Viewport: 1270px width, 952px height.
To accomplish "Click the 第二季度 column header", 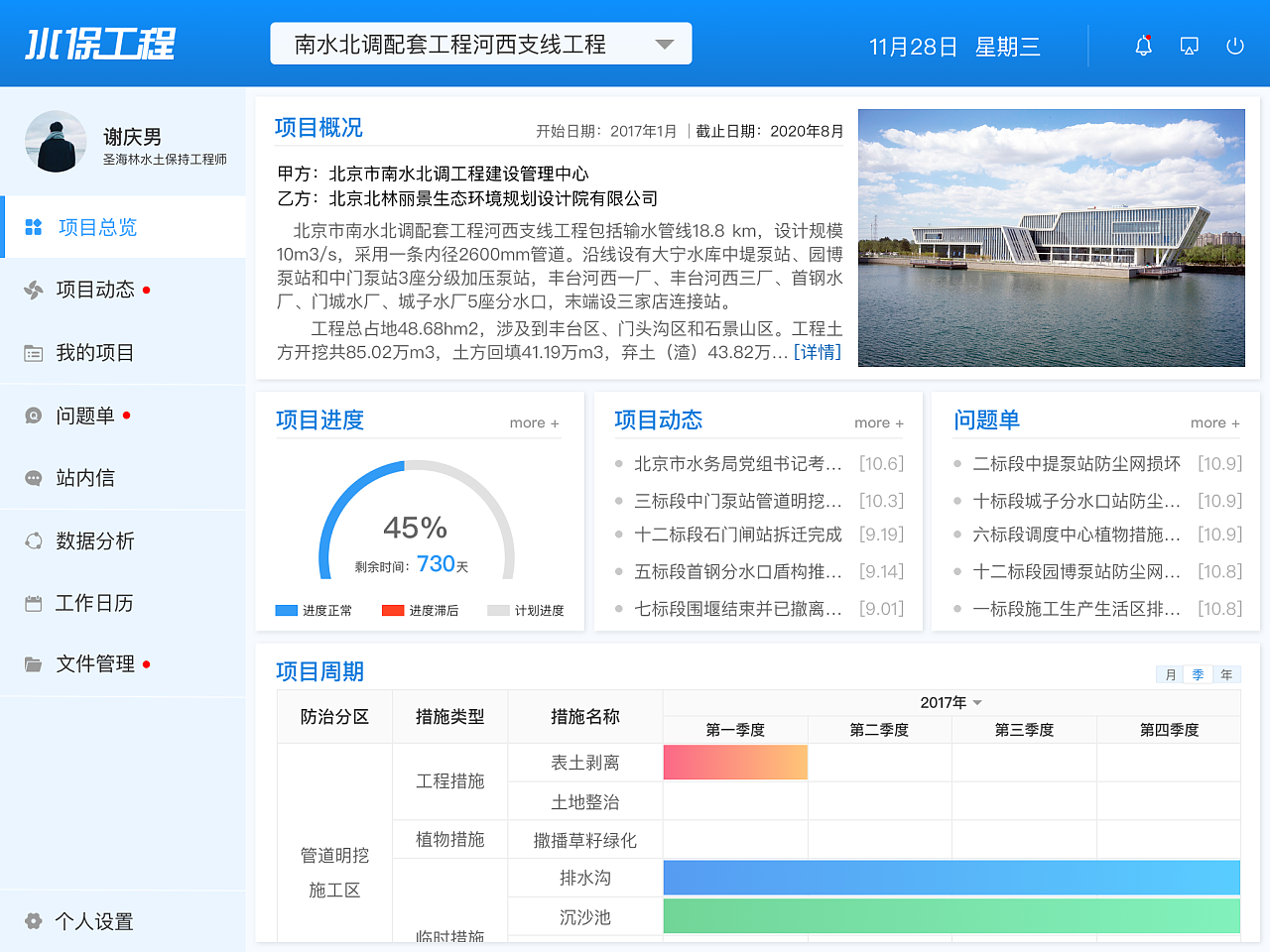I will (x=880, y=730).
